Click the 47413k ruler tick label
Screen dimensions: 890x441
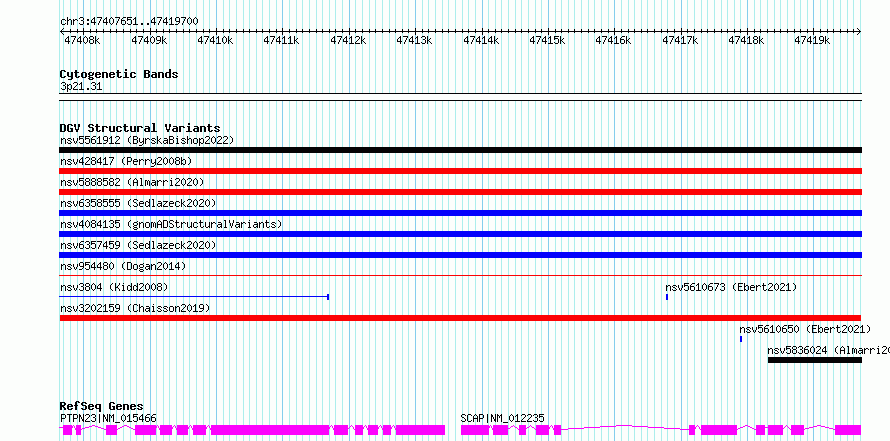tap(414, 40)
